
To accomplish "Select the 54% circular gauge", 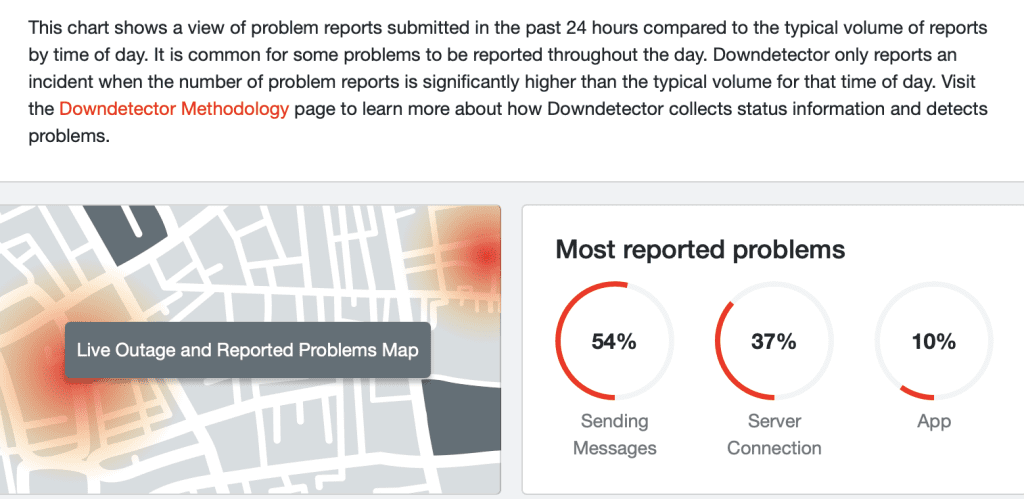I will point(613,341).
